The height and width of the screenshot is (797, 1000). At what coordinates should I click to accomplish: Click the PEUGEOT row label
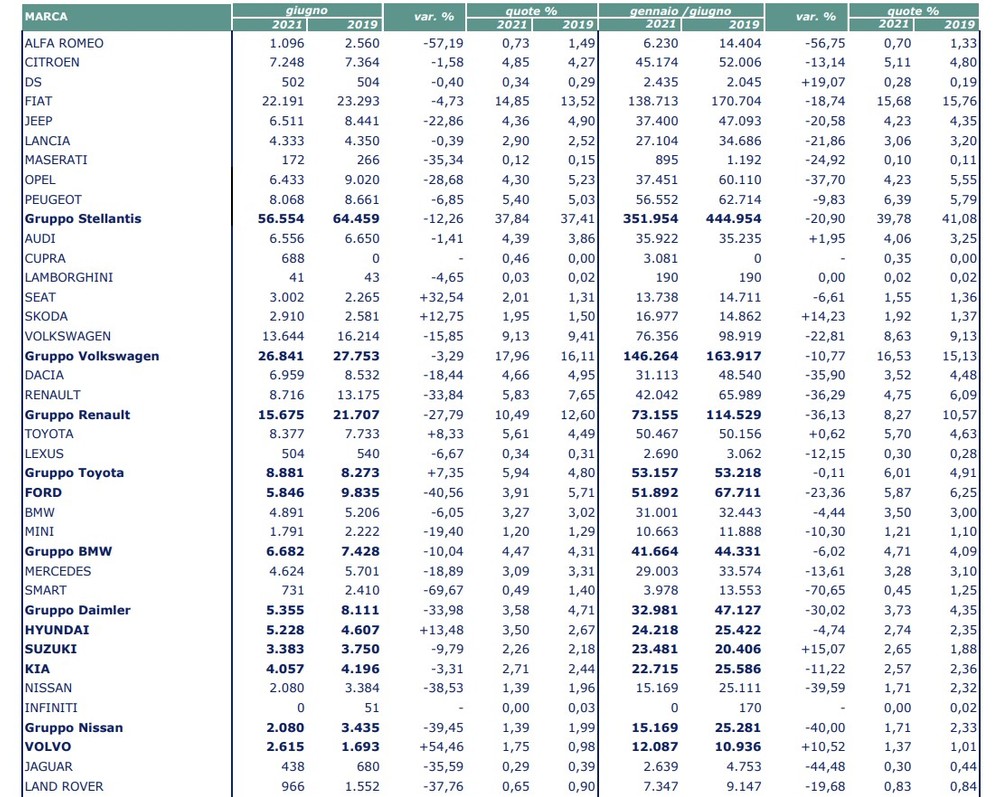pos(53,200)
